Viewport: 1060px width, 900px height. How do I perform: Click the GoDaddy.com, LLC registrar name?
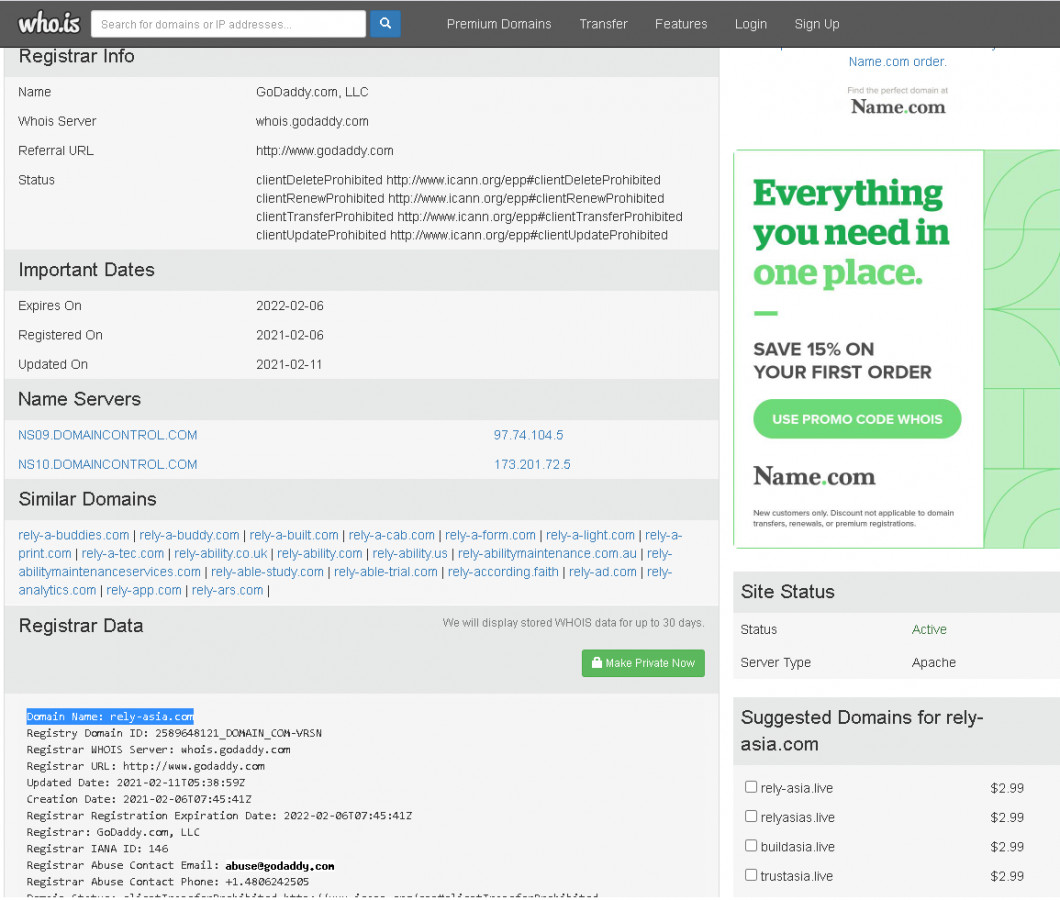click(x=312, y=92)
